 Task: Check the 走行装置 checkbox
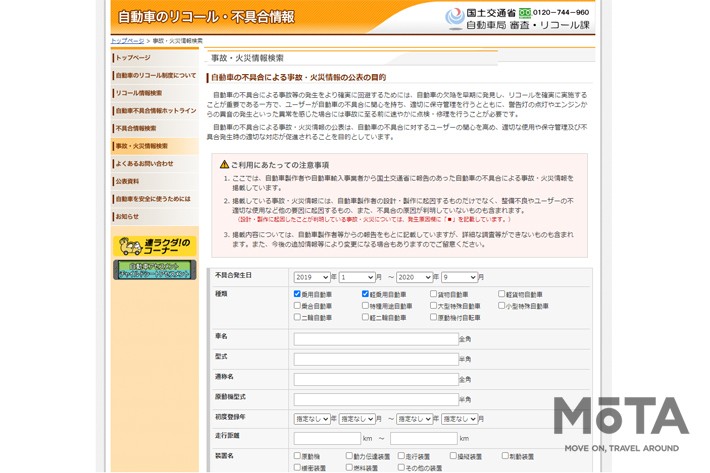coord(401,456)
